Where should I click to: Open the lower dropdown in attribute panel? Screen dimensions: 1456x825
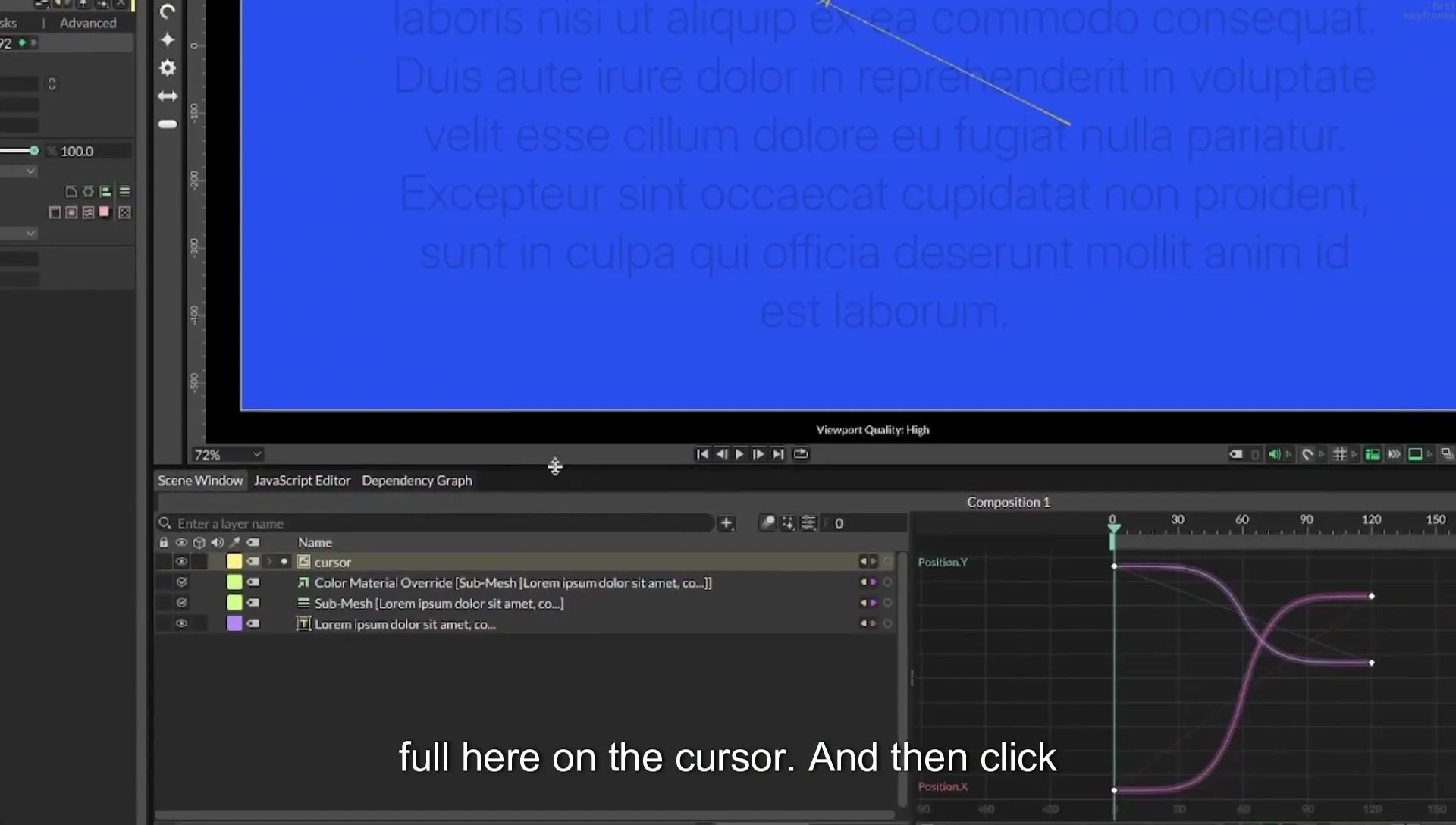[19, 234]
